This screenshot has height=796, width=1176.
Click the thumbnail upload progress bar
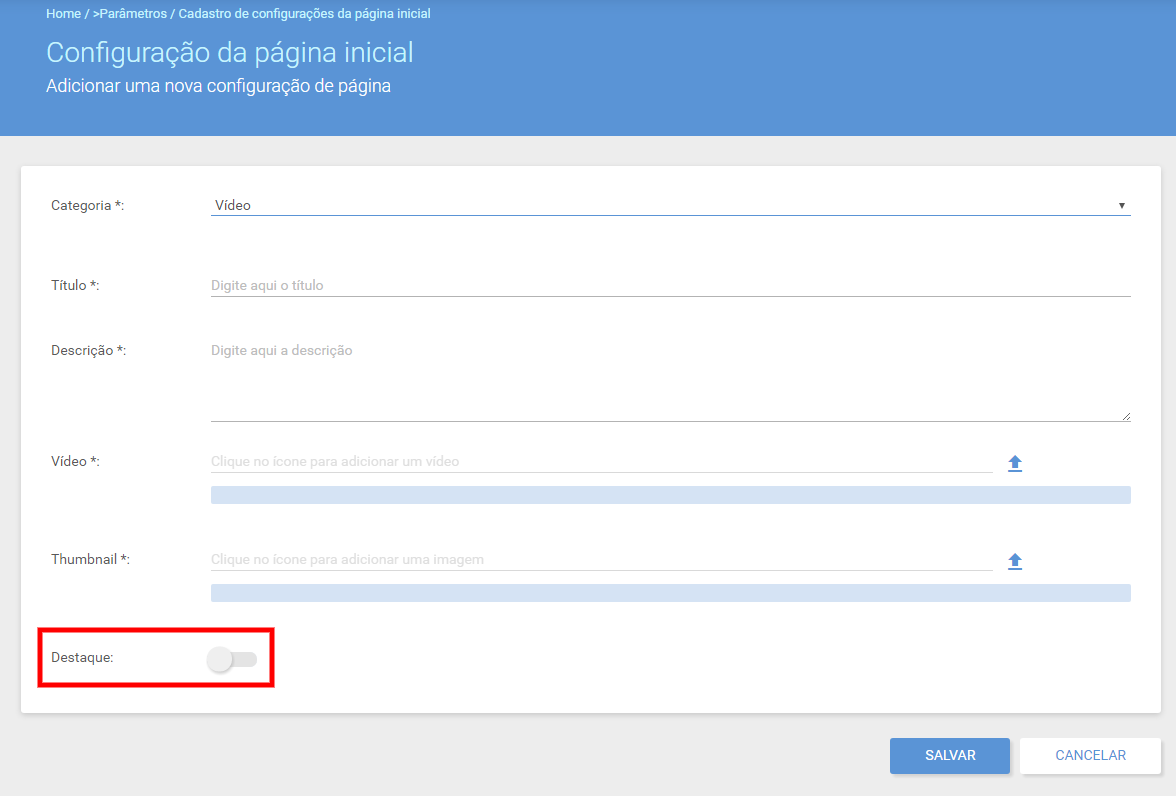(x=670, y=593)
